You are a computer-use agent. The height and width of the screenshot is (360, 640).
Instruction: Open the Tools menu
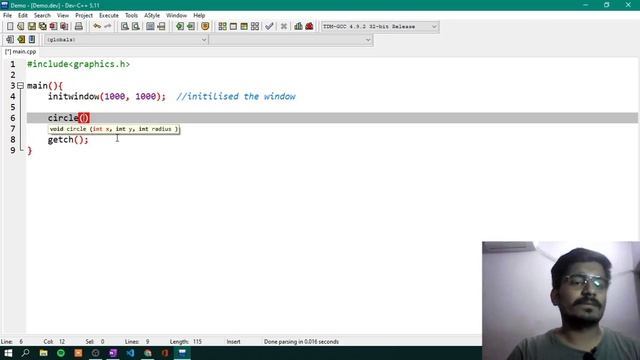131,15
